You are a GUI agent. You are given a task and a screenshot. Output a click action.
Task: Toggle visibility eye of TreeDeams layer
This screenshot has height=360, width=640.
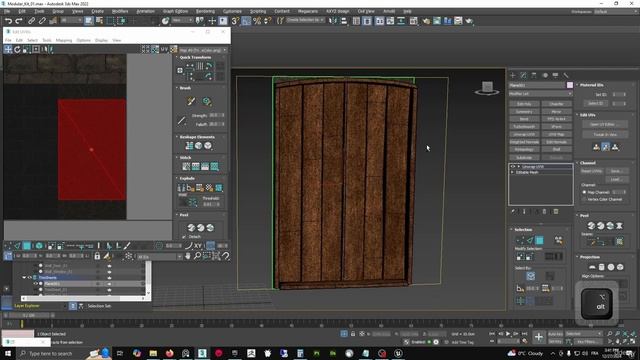(29, 278)
